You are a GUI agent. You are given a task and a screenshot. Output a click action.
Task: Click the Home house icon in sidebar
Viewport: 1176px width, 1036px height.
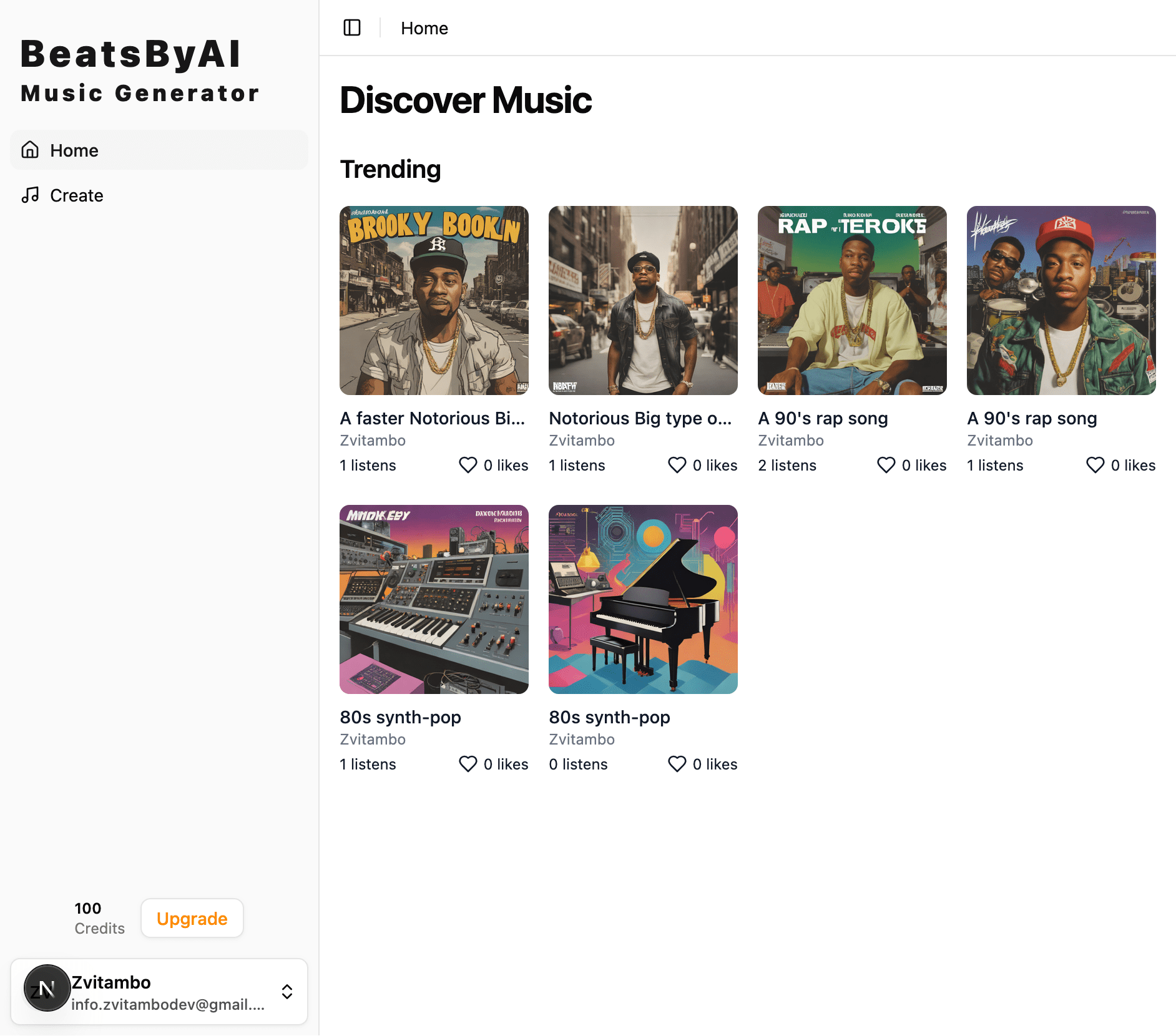(x=30, y=150)
